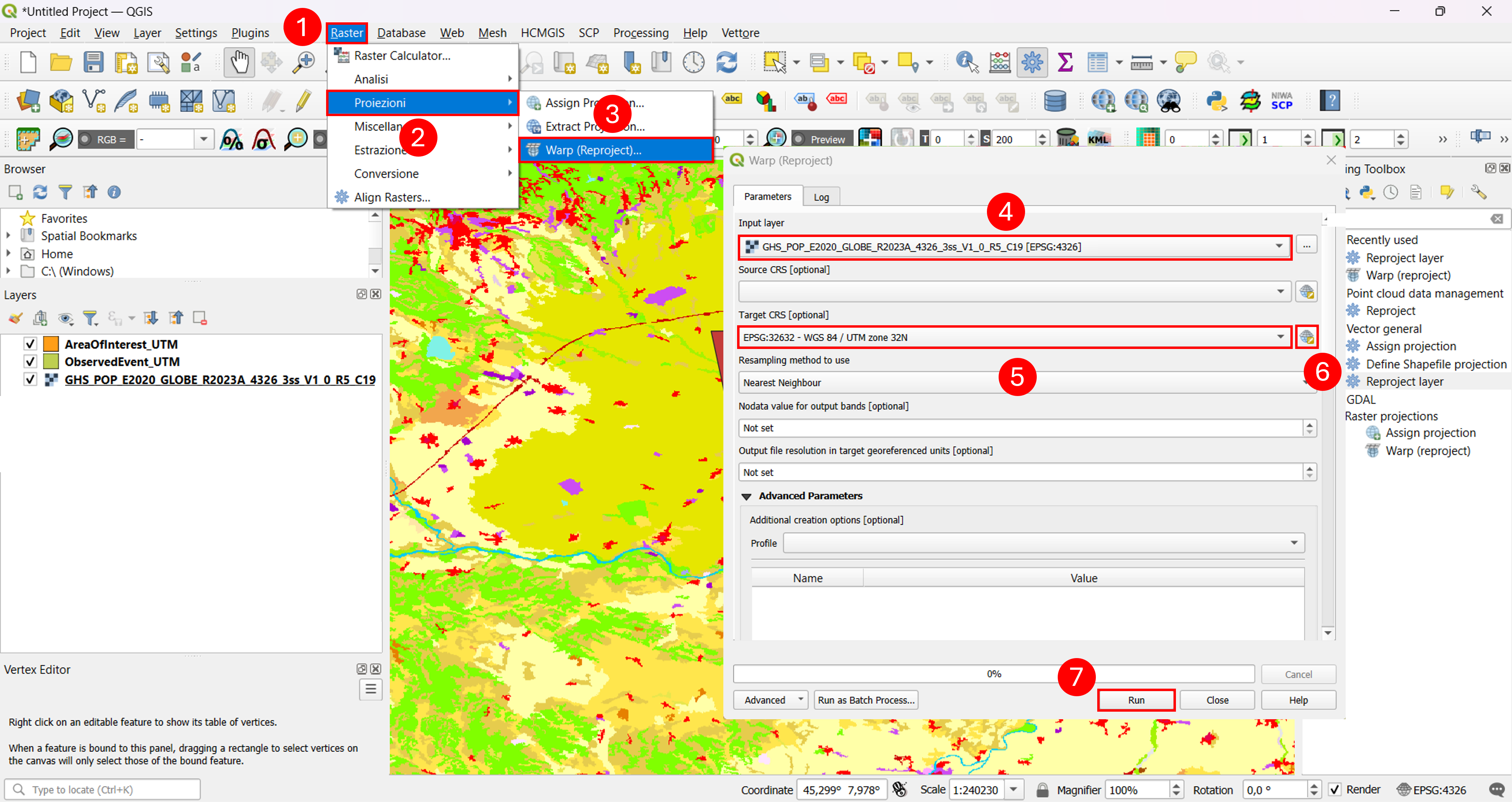The height and width of the screenshot is (802, 1512).
Task: Open Target CRS dropdown
Action: (1015, 337)
